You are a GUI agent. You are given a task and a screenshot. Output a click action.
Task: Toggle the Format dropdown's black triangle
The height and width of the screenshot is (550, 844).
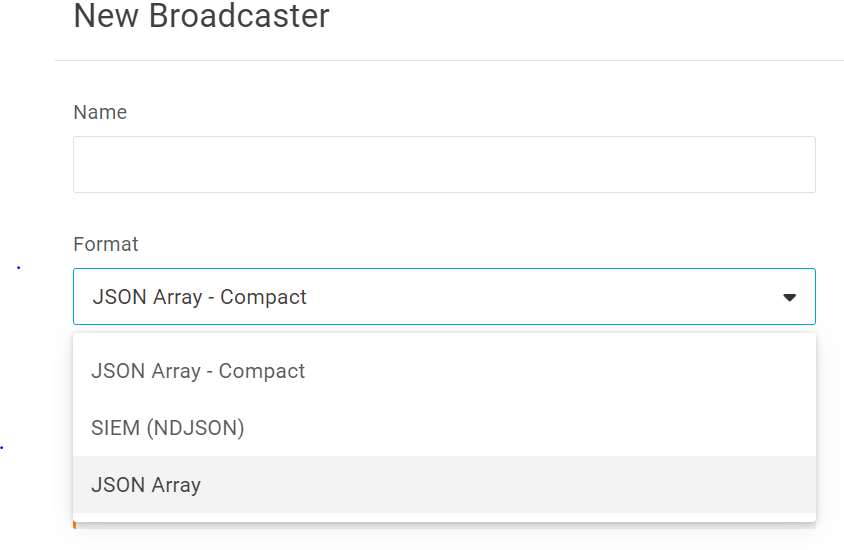point(789,297)
